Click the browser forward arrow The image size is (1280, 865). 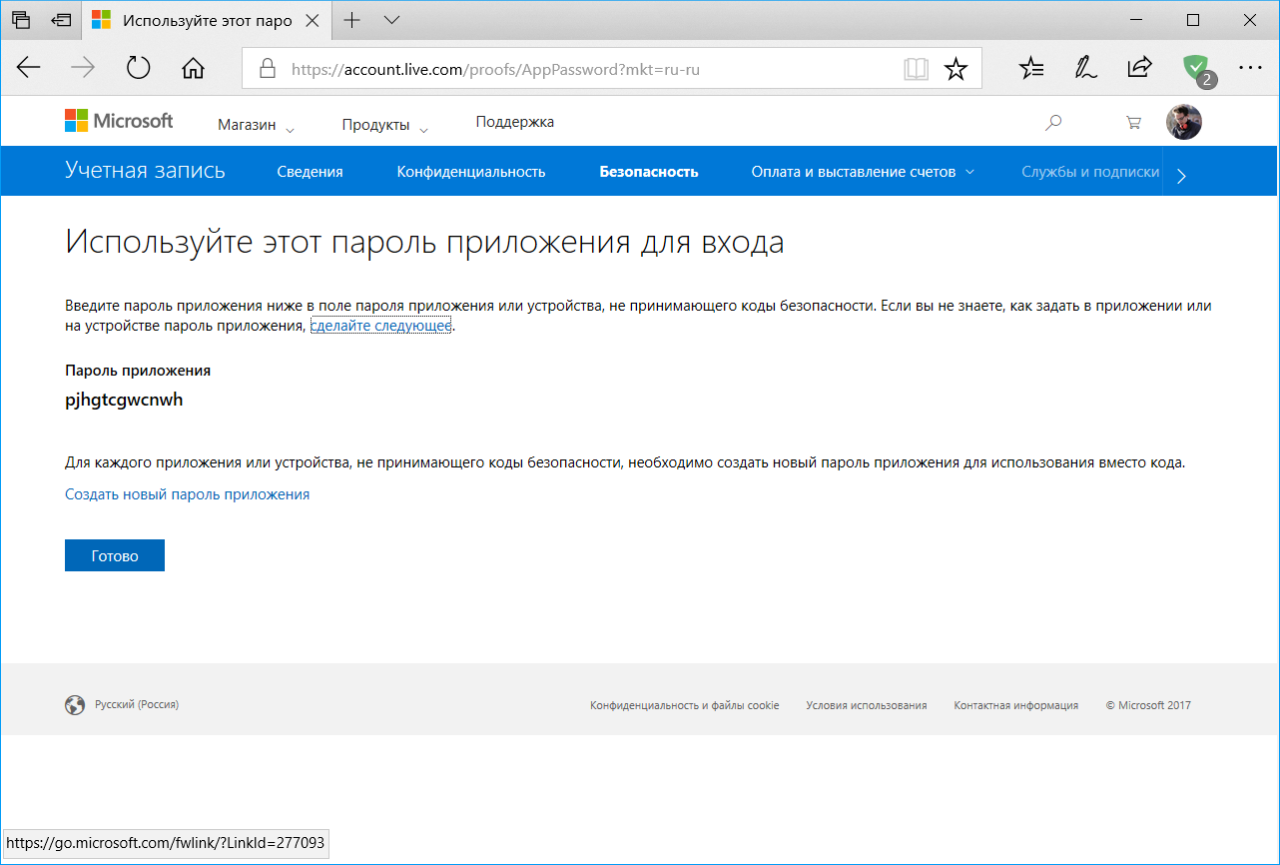point(83,68)
